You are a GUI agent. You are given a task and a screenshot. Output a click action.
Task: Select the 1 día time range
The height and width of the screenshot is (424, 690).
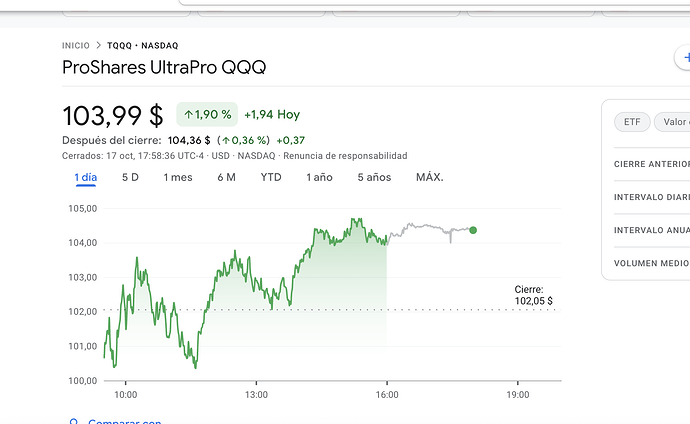point(85,177)
